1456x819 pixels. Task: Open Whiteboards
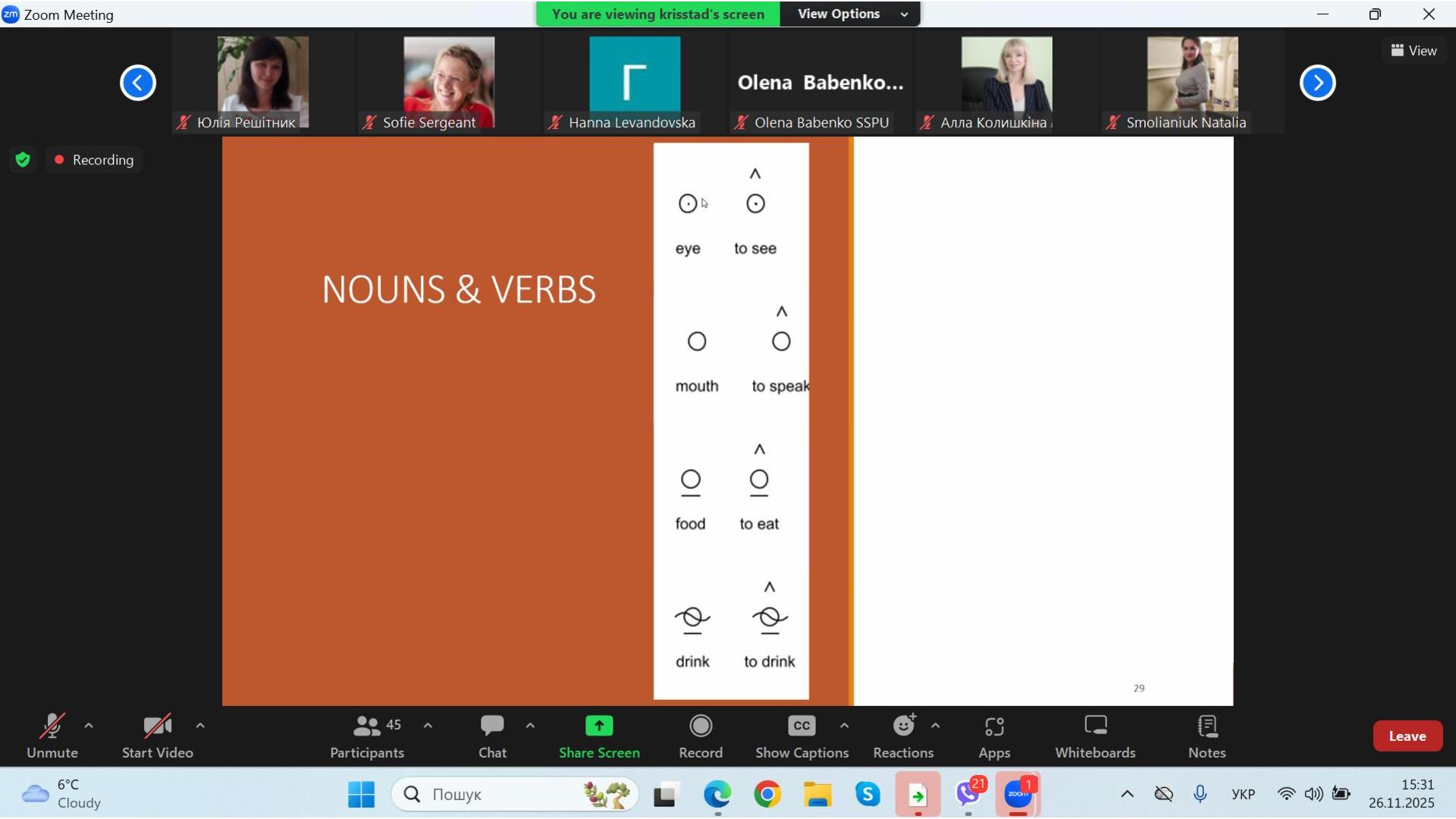click(x=1094, y=736)
